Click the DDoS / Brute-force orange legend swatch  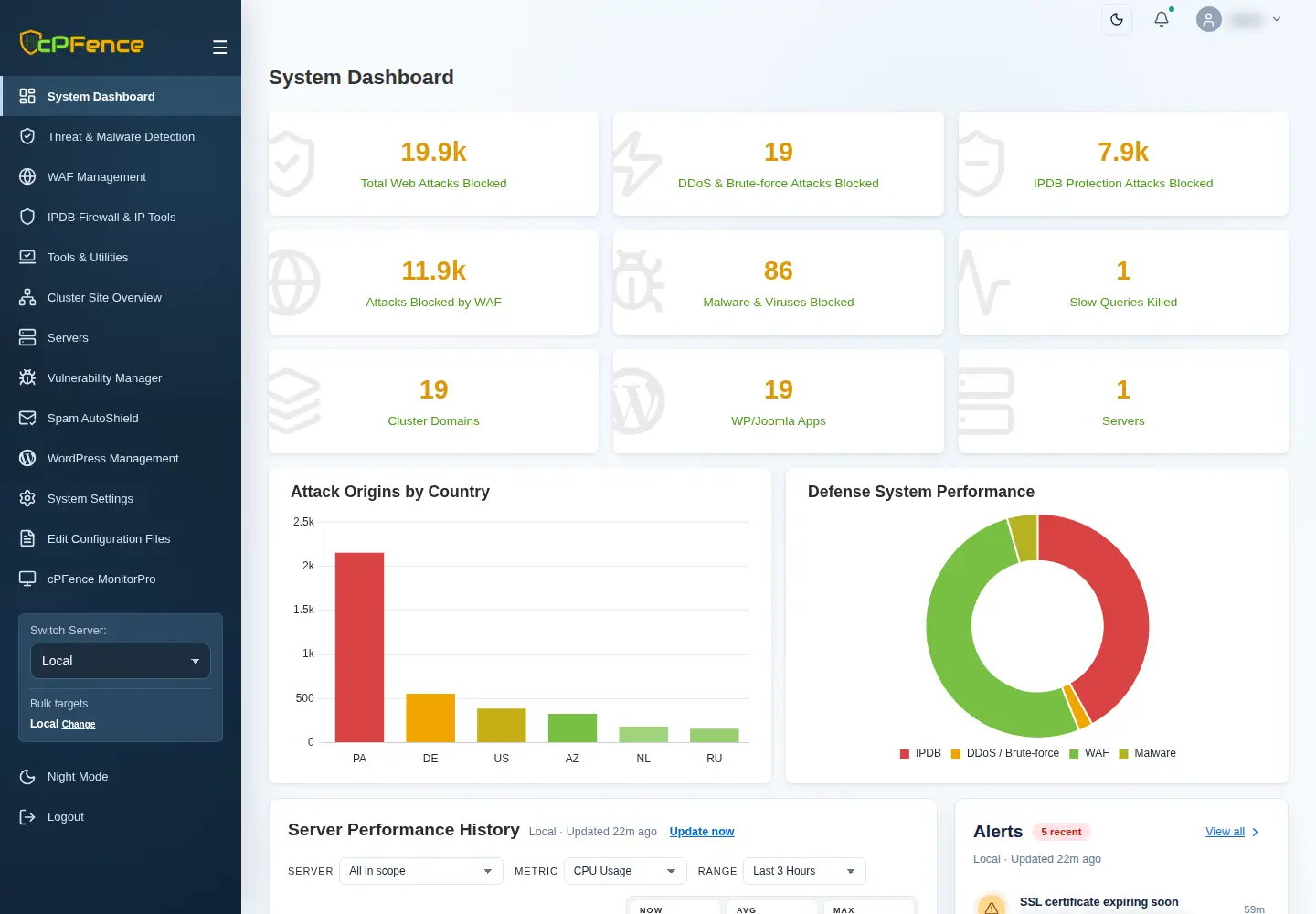click(x=956, y=754)
